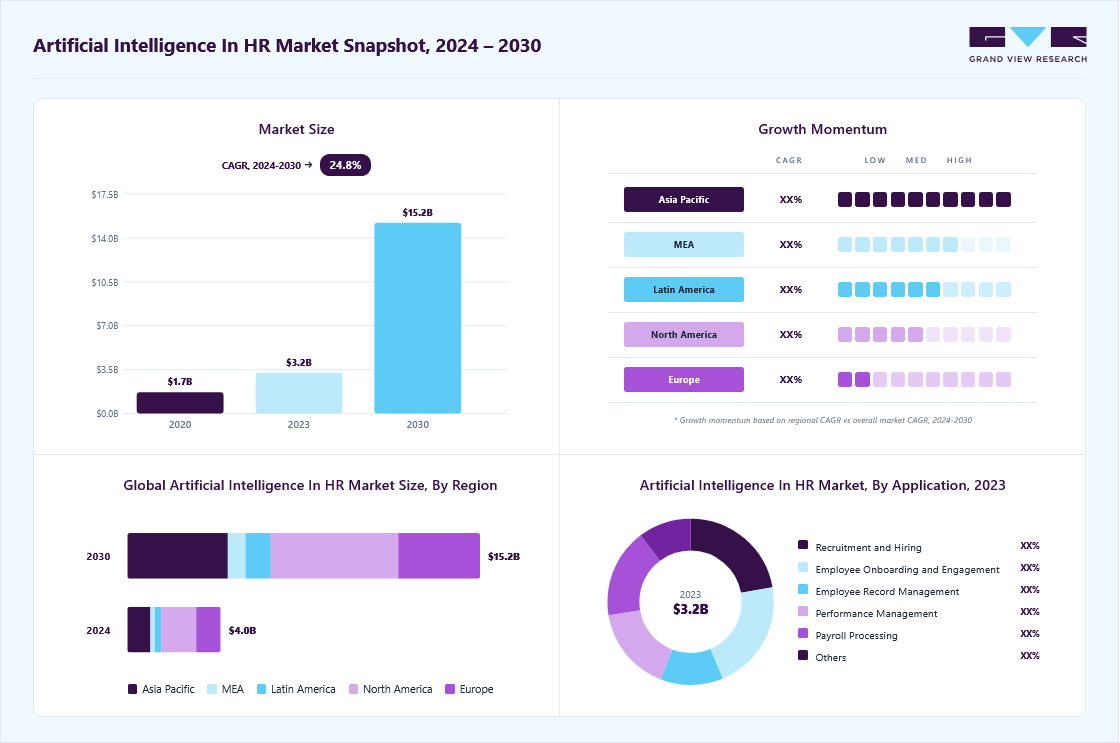
Task: Click Payroll Processing legend swatch
Action: 803,633
